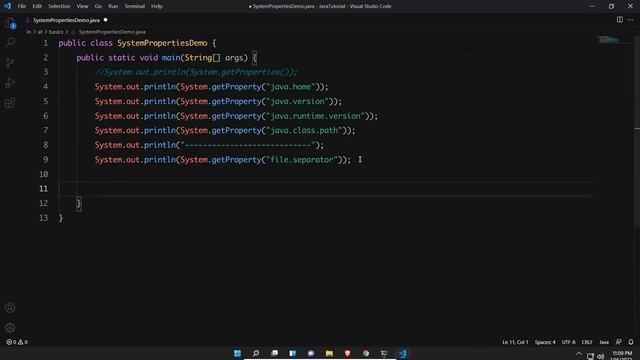Image resolution: width=640 pixels, height=360 pixels.
Task: Open File Explorer on taskbar
Action: click(x=329, y=353)
